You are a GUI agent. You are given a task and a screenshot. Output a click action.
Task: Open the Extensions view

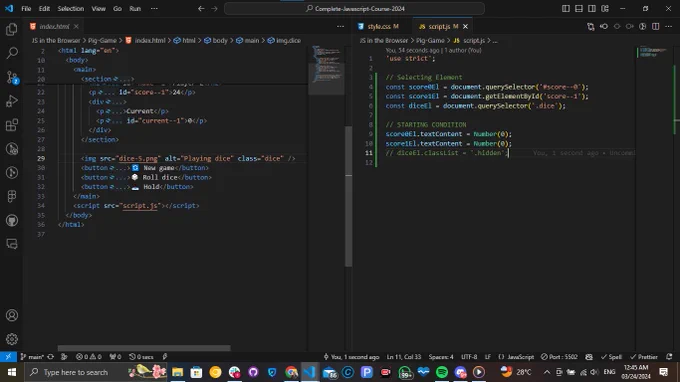[x=12, y=125]
